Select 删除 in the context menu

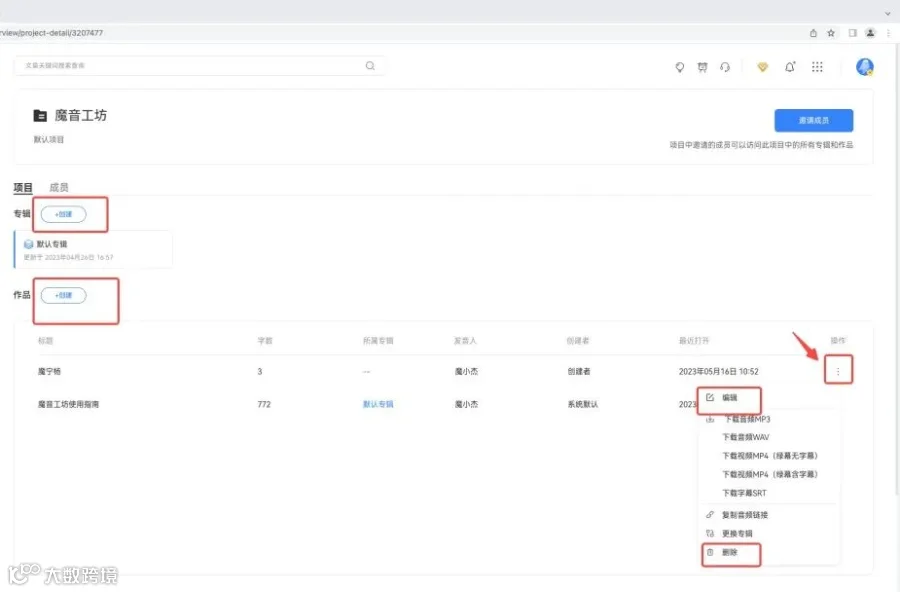pos(730,552)
